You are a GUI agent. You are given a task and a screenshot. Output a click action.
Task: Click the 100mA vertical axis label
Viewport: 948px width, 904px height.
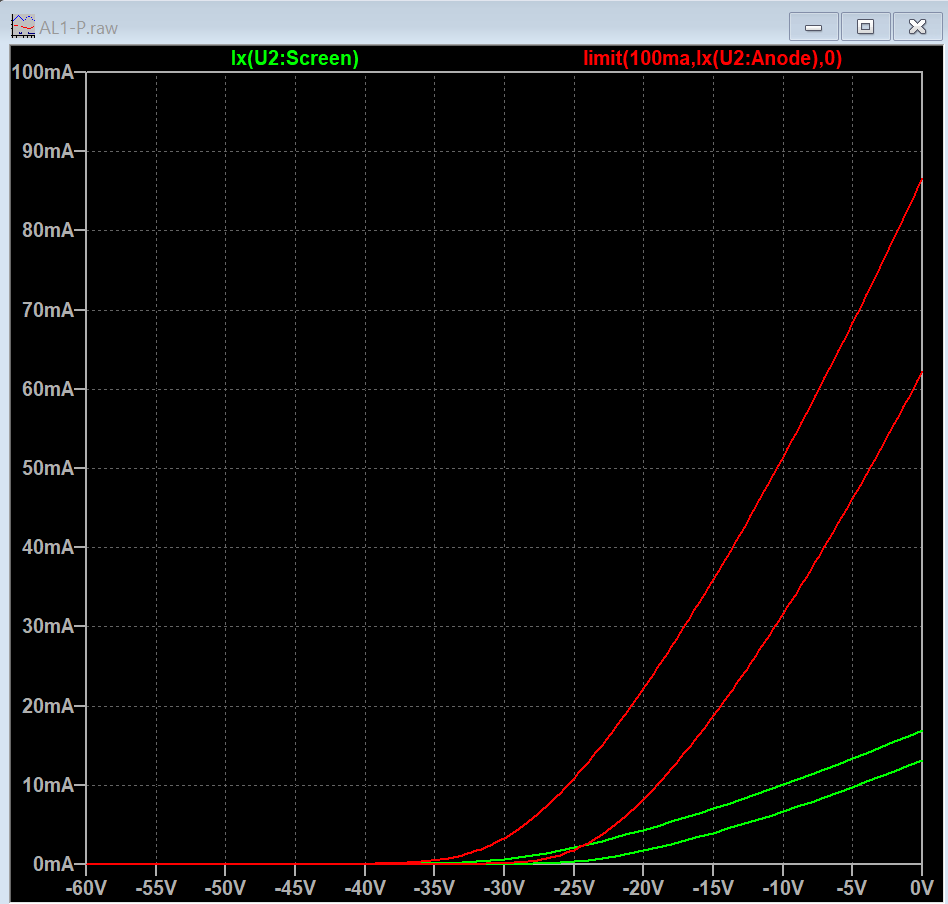pos(42,72)
